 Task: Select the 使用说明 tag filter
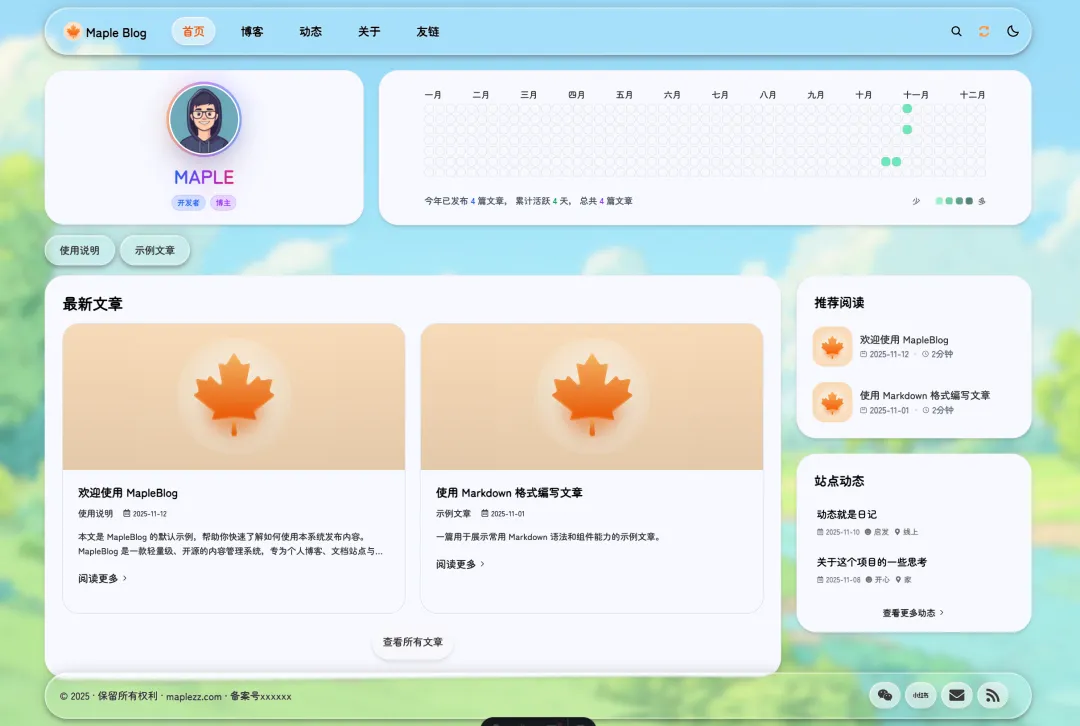79,250
